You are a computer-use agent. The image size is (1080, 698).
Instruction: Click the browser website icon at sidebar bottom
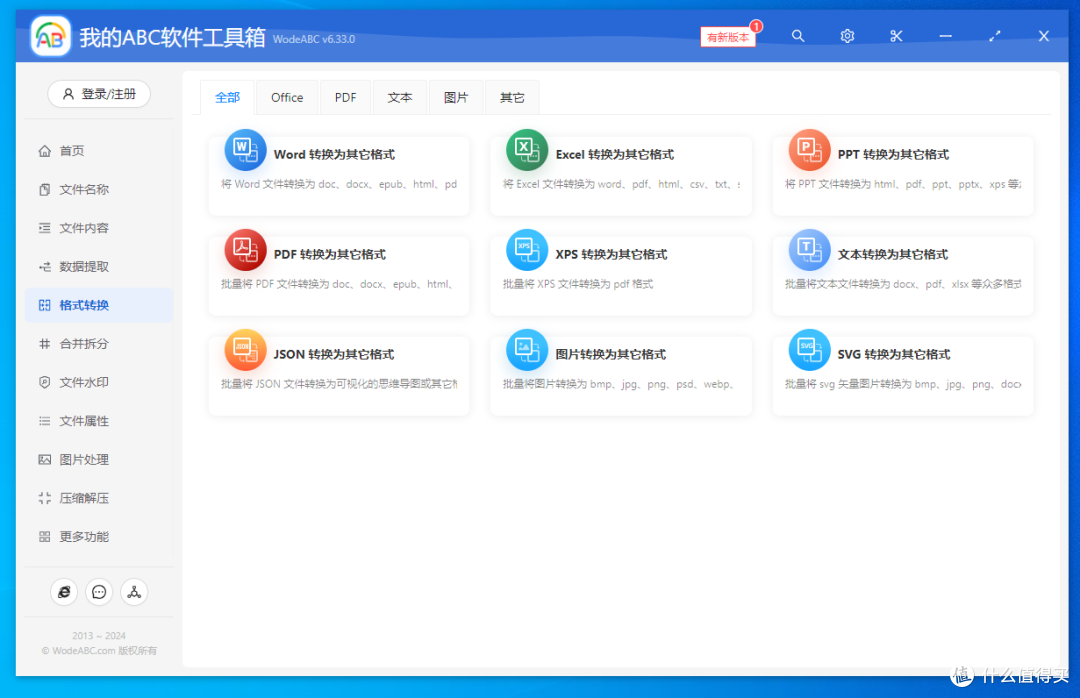pos(64,592)
